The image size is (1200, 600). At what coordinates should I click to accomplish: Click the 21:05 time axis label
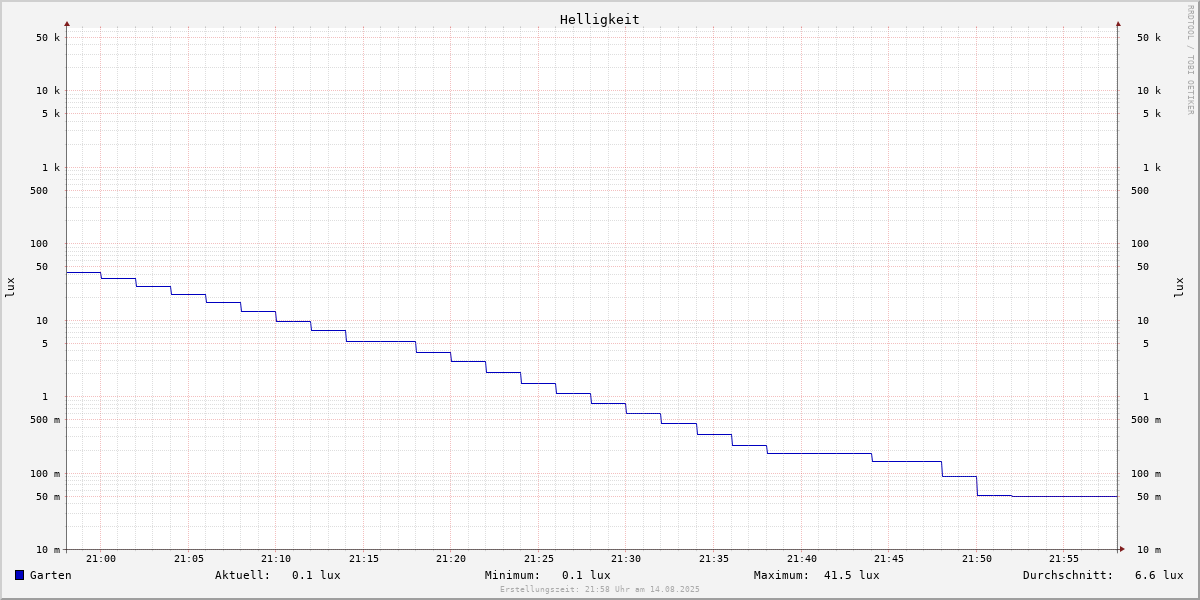coord(189,559)
